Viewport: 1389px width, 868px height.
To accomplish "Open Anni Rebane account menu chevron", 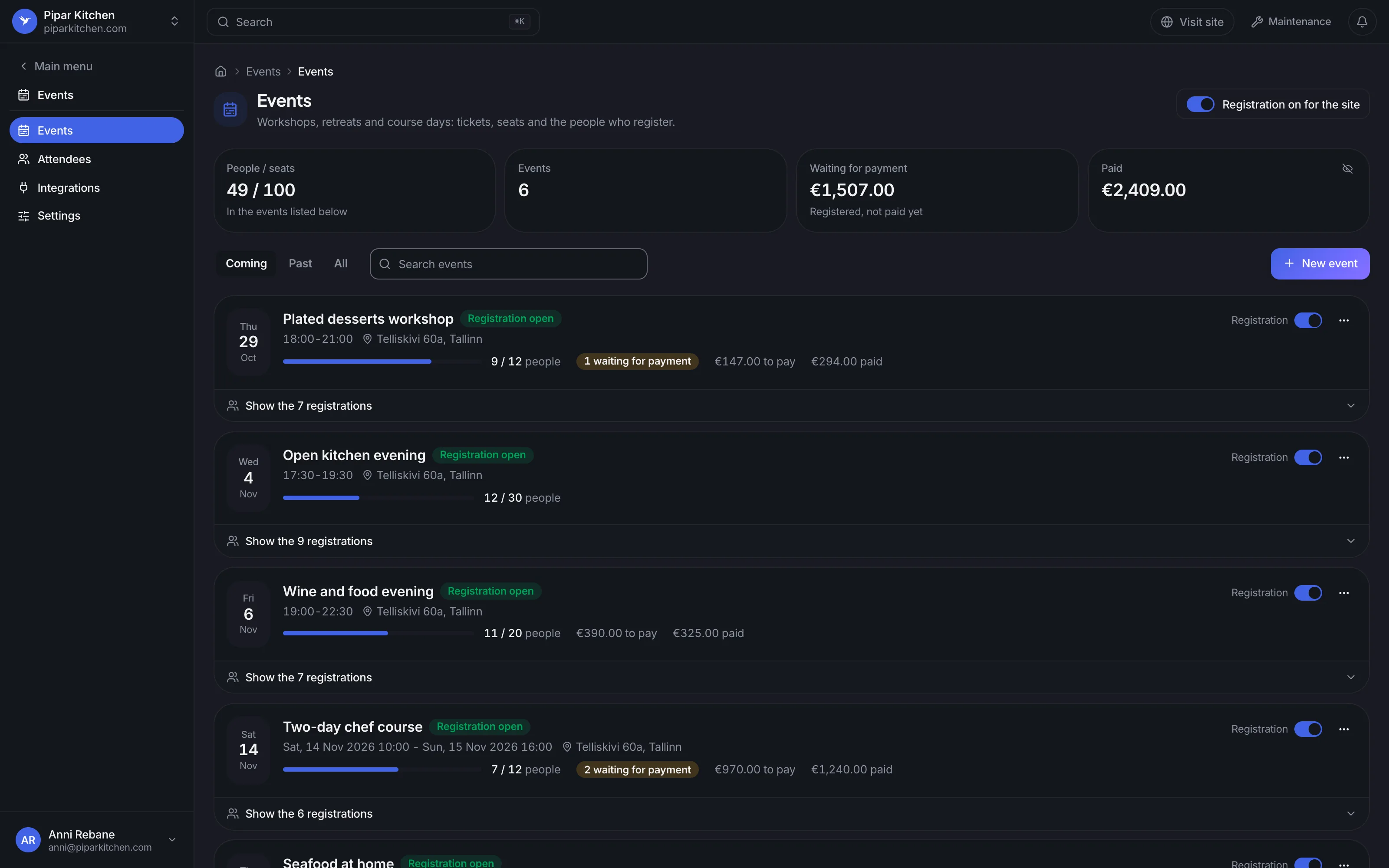I will click(172, 840).
